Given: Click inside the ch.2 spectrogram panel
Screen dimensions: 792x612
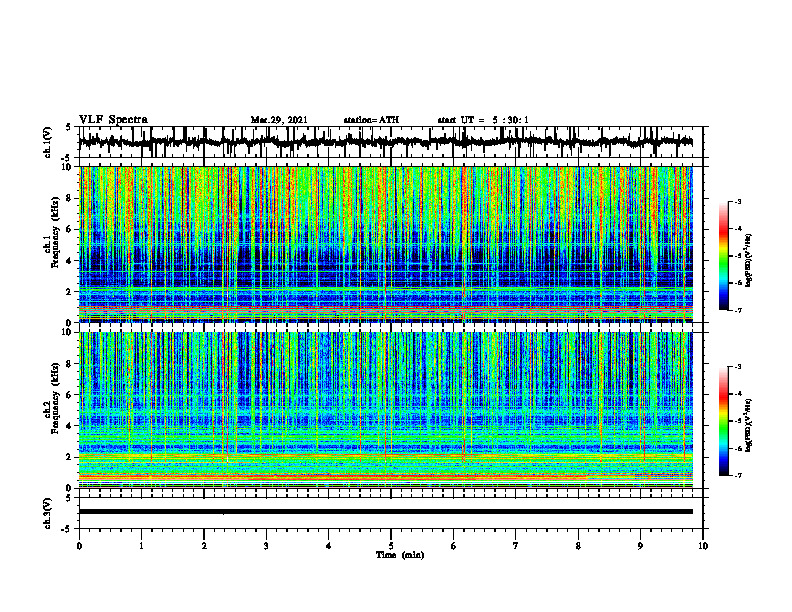Looking at the screenshot, I should click(386, 410).
